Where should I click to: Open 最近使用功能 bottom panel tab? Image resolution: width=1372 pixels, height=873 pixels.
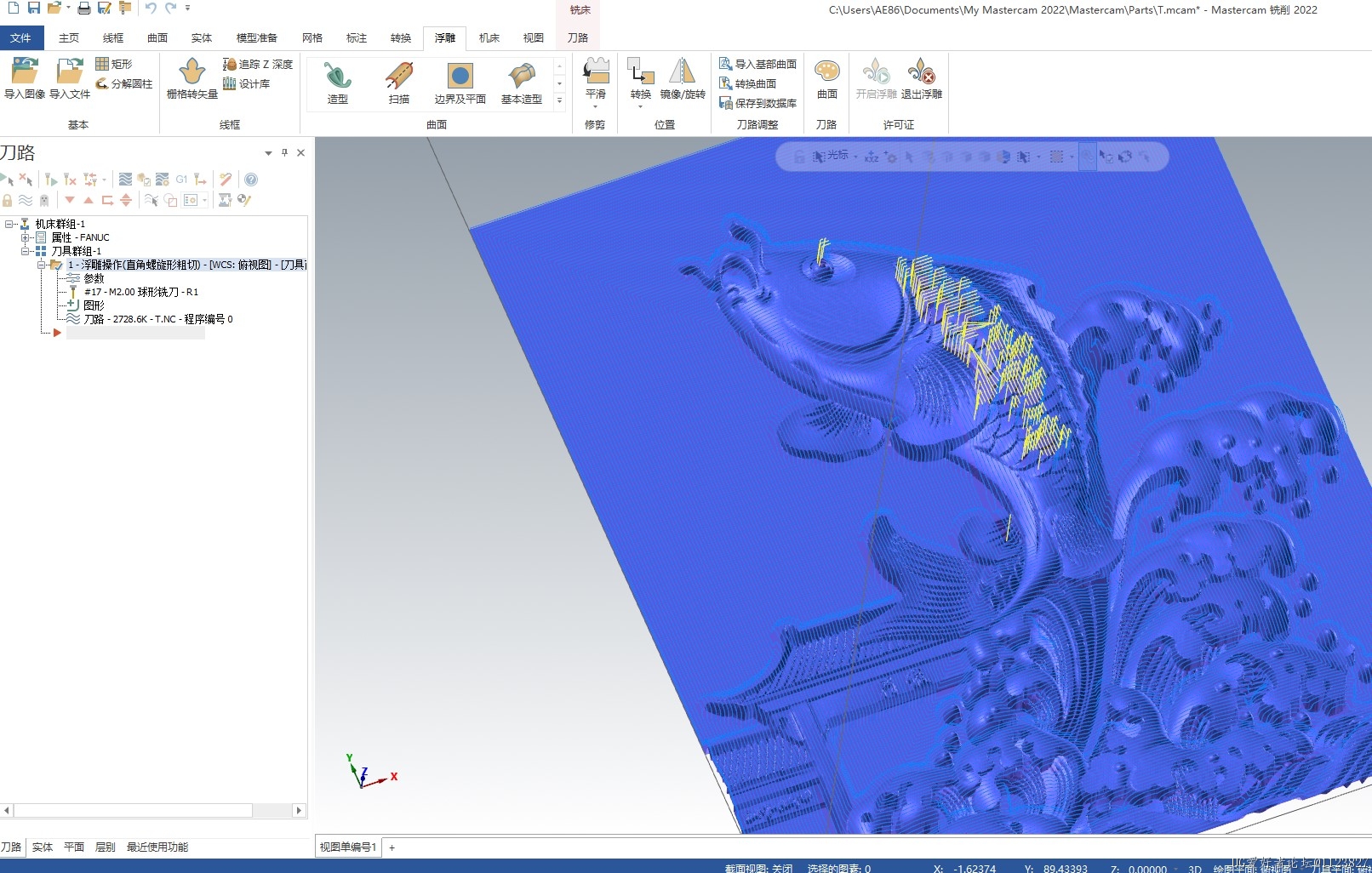157,847
